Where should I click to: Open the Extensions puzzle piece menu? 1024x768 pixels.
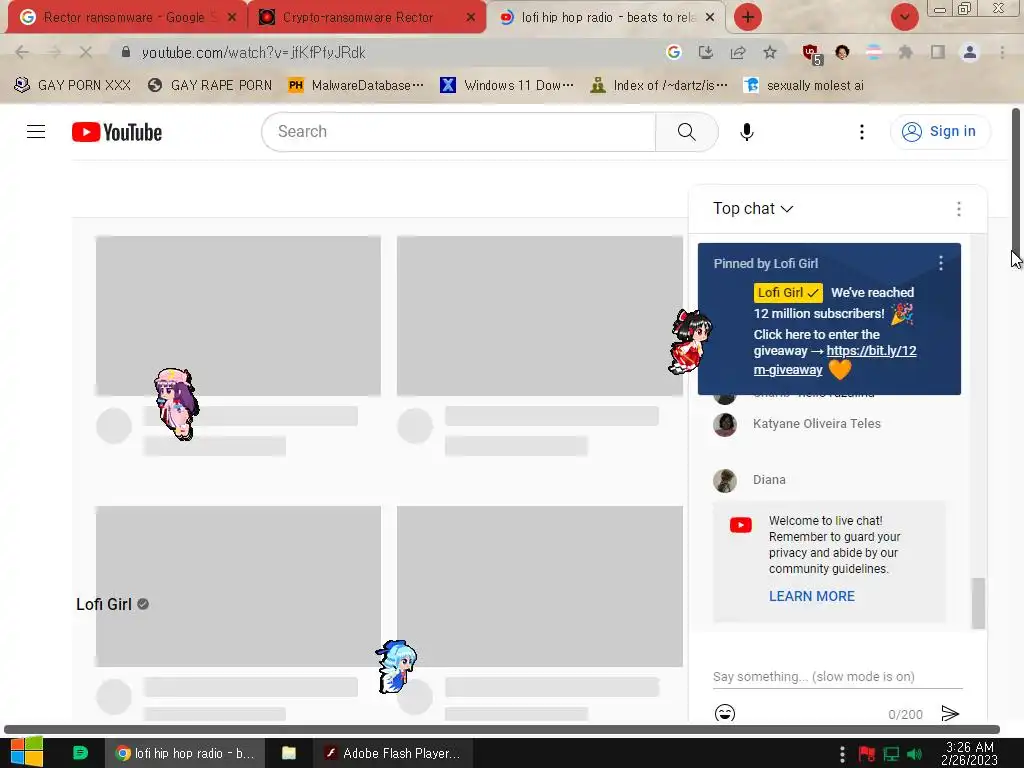(905, 52)
